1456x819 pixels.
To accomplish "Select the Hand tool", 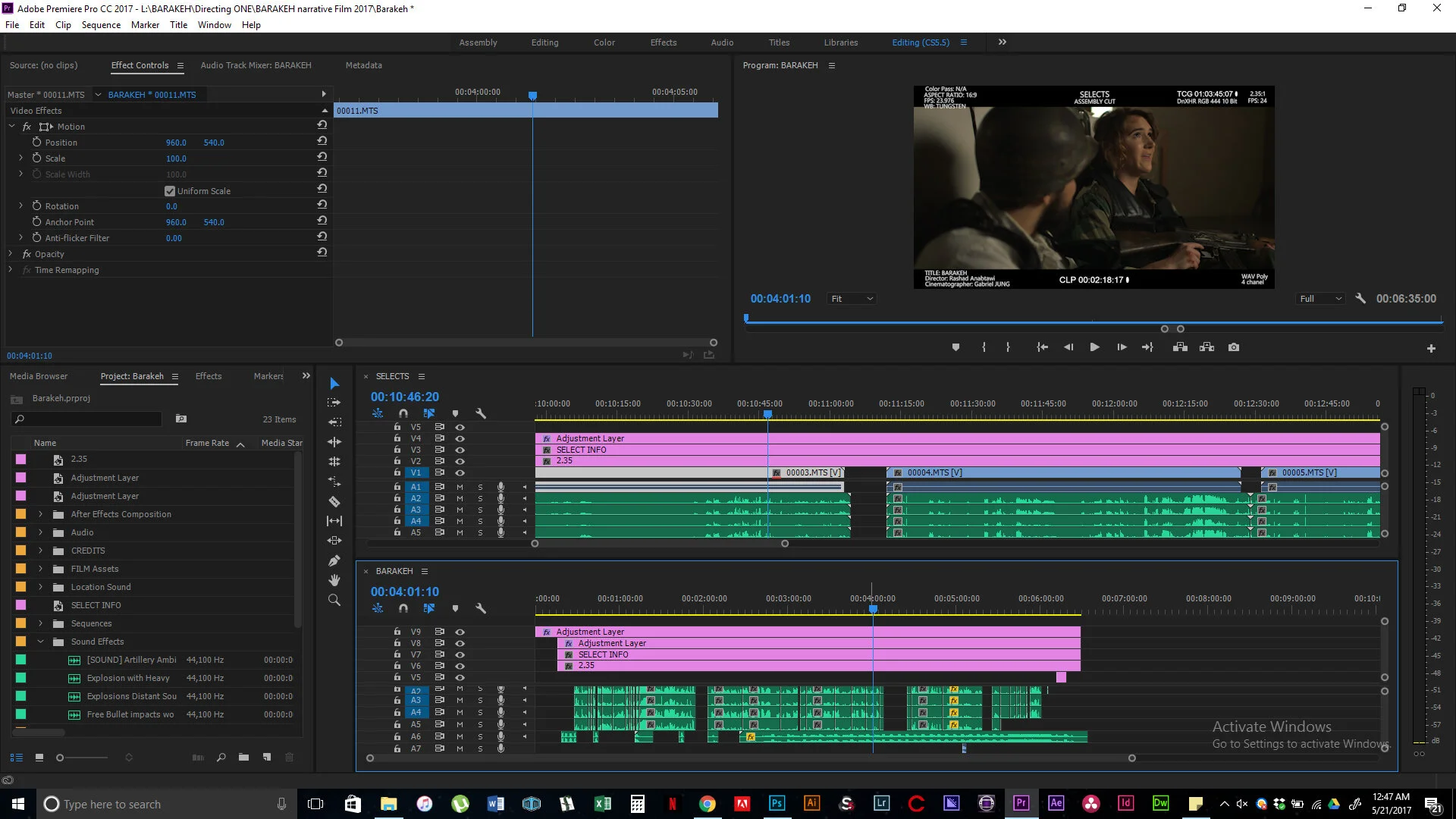I will 334,580.
